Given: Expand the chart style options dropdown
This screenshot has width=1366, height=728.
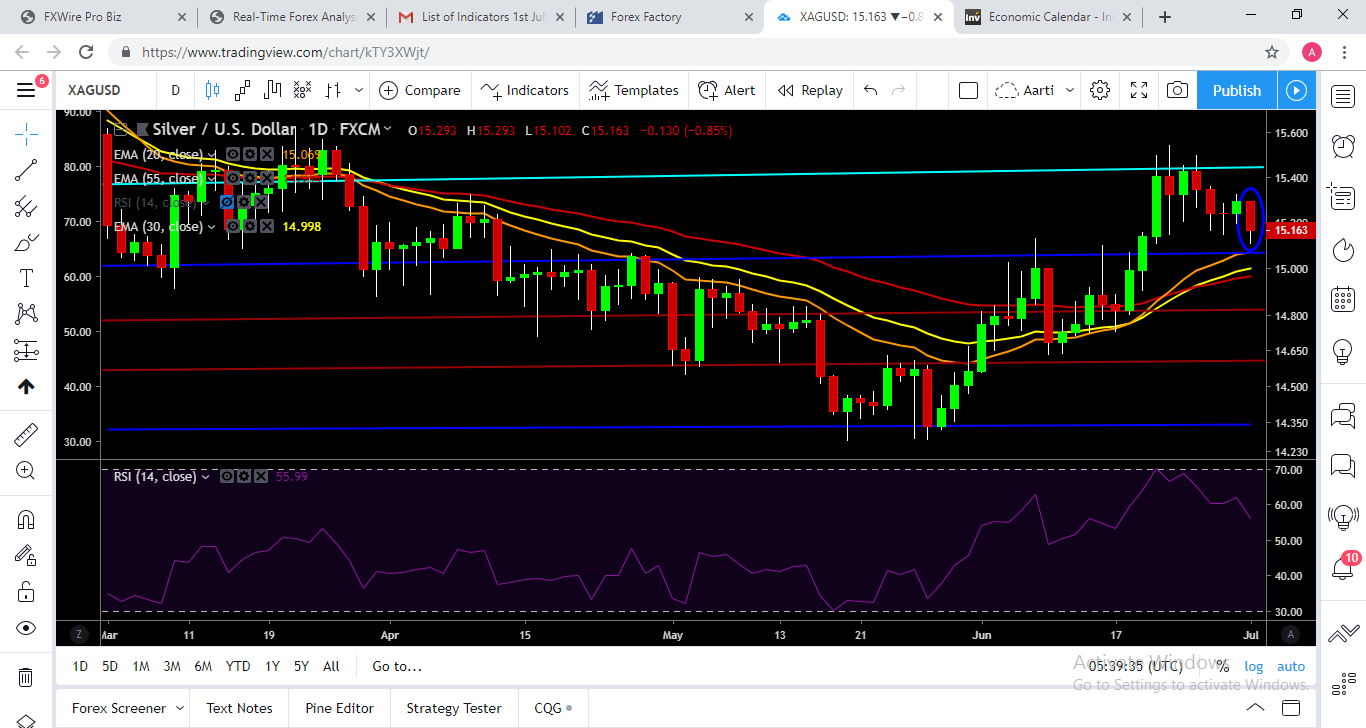Looking at the screenshot, I should click(x=359, y=90).
